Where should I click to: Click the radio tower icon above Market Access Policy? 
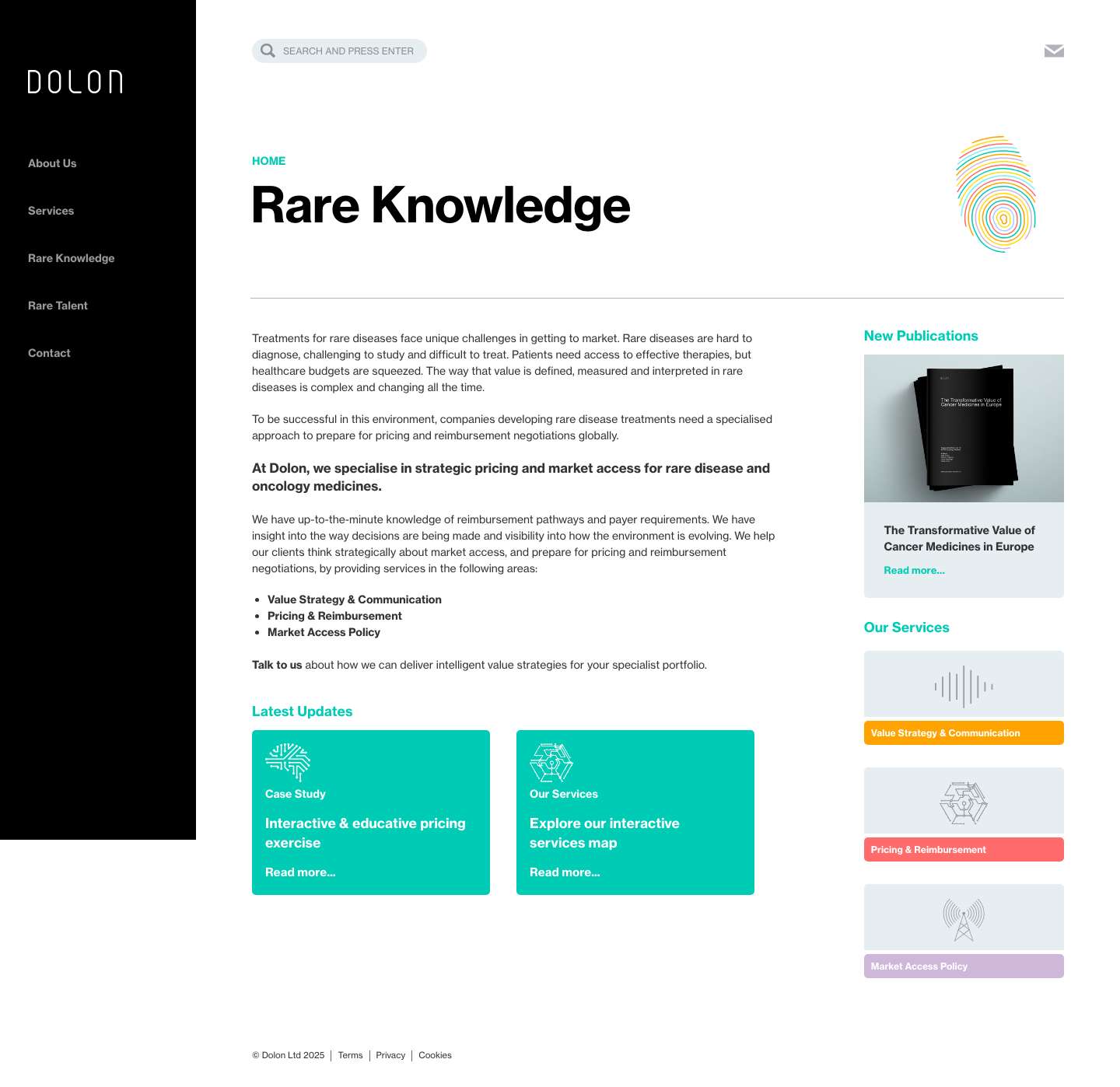(x=964, y=918)
